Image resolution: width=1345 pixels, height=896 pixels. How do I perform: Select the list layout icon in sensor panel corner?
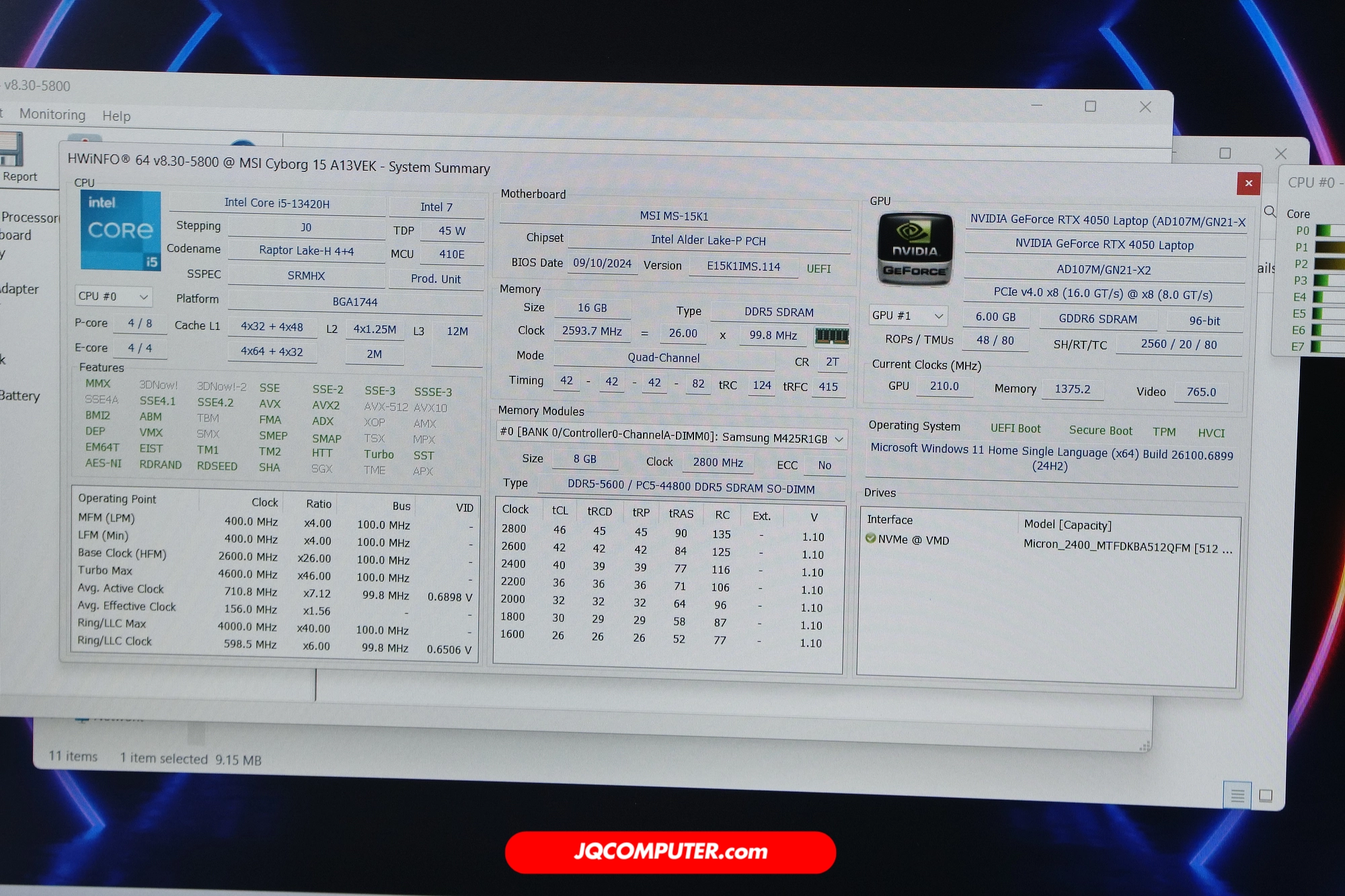(x=1236, y=796)
